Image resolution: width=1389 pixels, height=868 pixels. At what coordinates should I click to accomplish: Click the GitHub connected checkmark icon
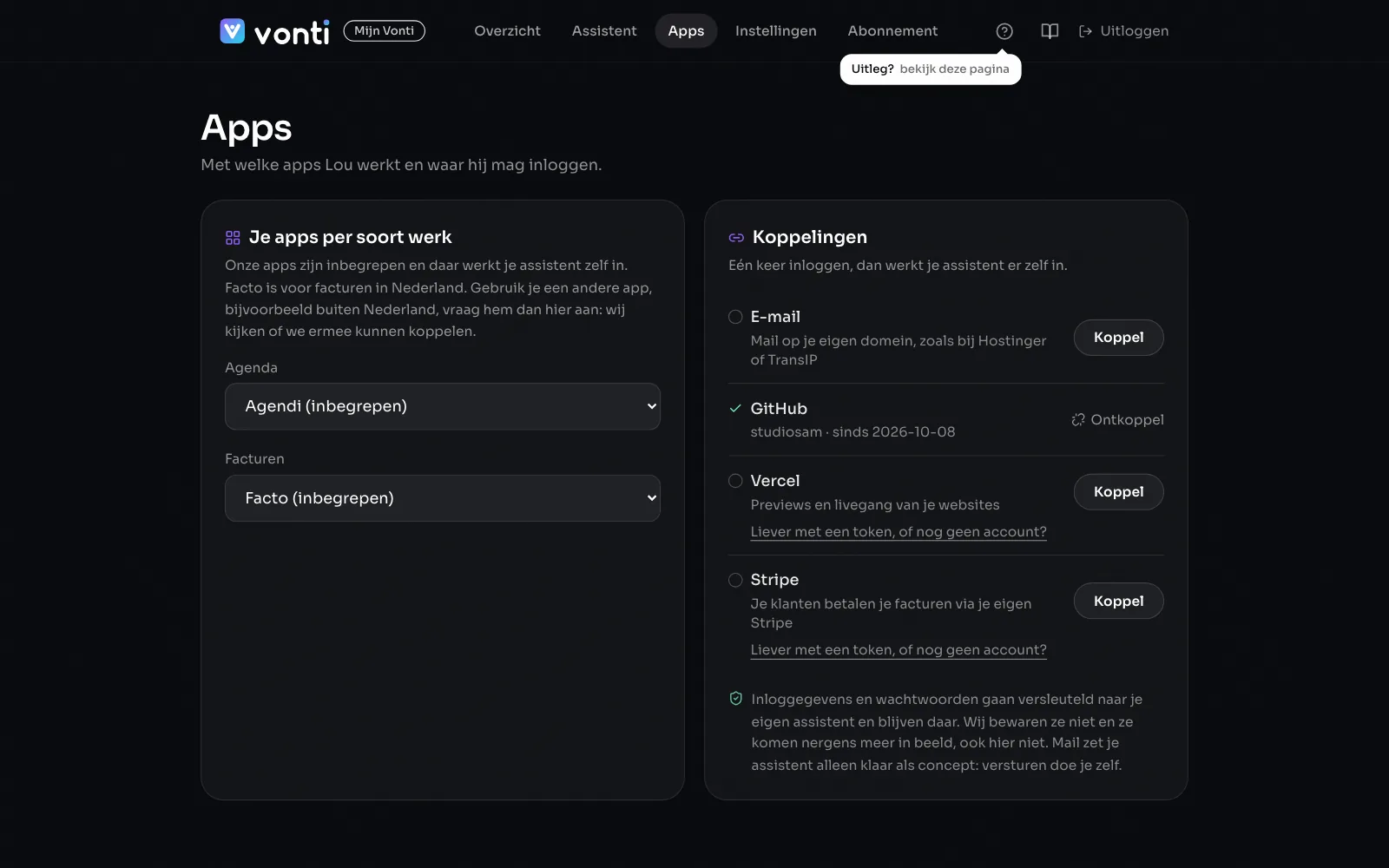[735, 408]
